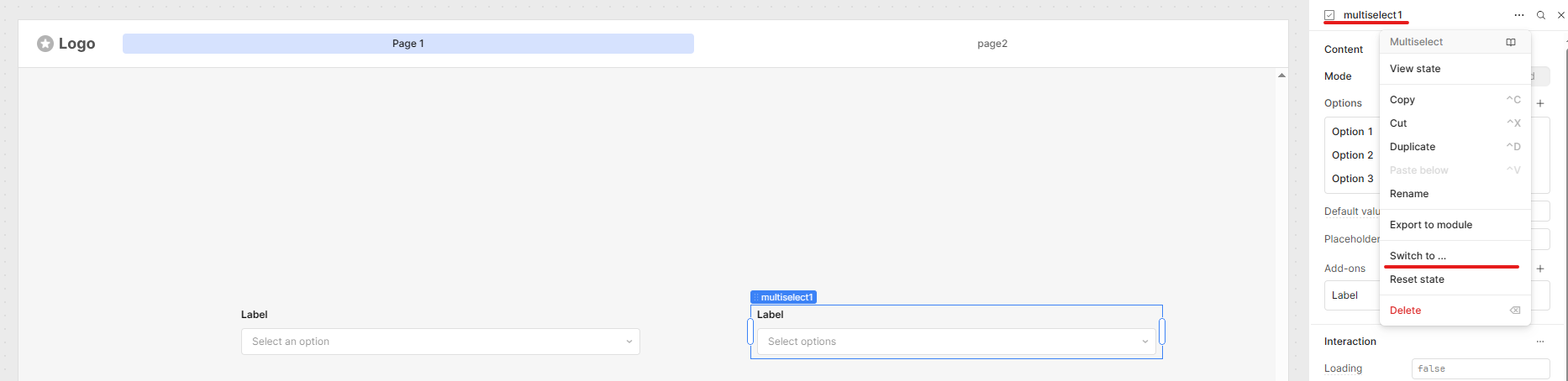Switch to the page2 tab
This screenshot has height=381, width=1568.
coord(992,44)
